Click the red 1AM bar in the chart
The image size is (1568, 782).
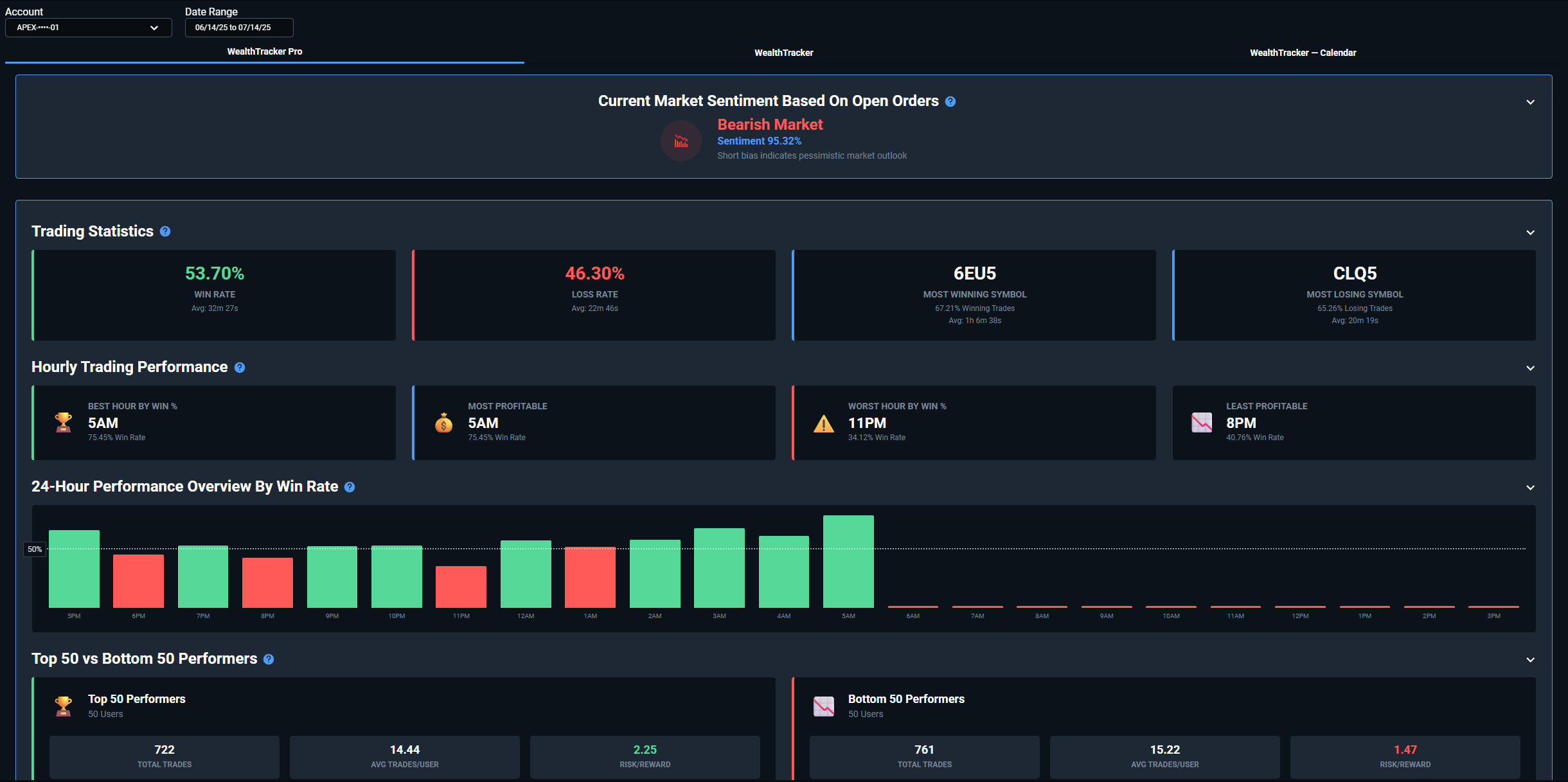click(590, 577)
